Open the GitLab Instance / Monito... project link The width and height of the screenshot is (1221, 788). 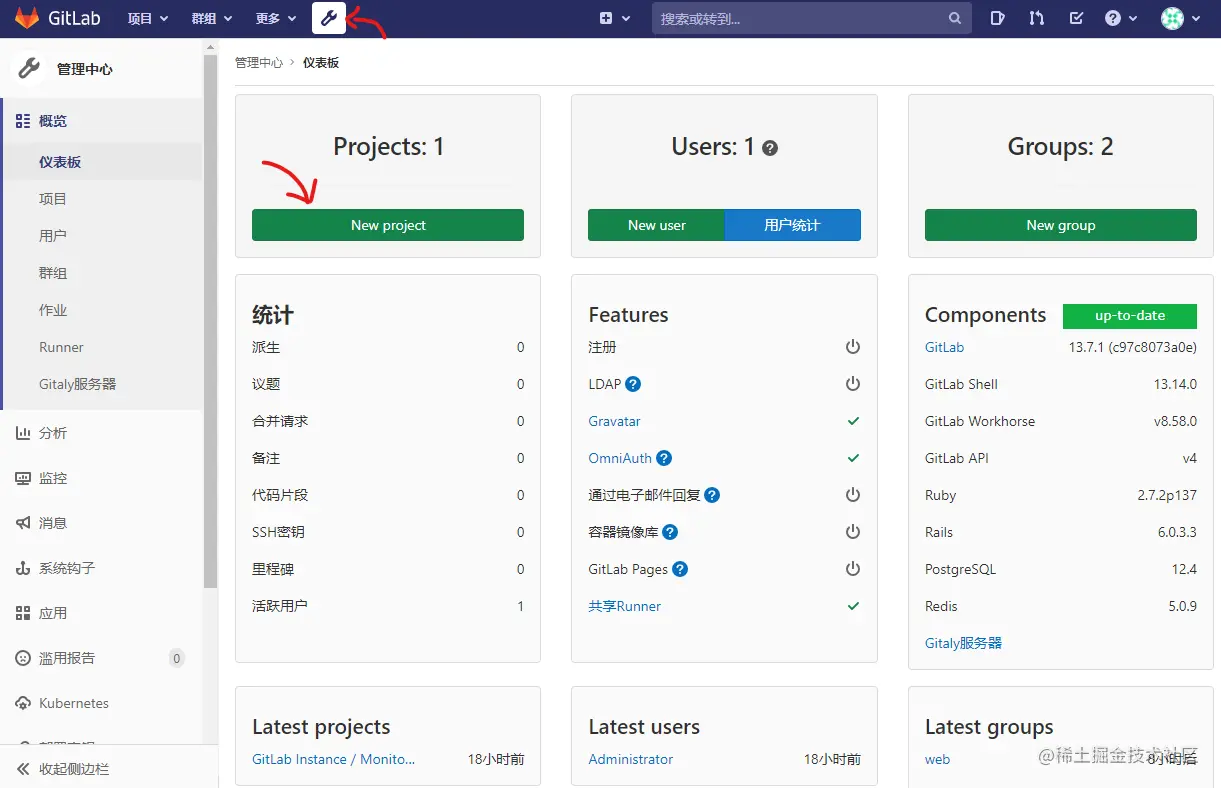333,759
